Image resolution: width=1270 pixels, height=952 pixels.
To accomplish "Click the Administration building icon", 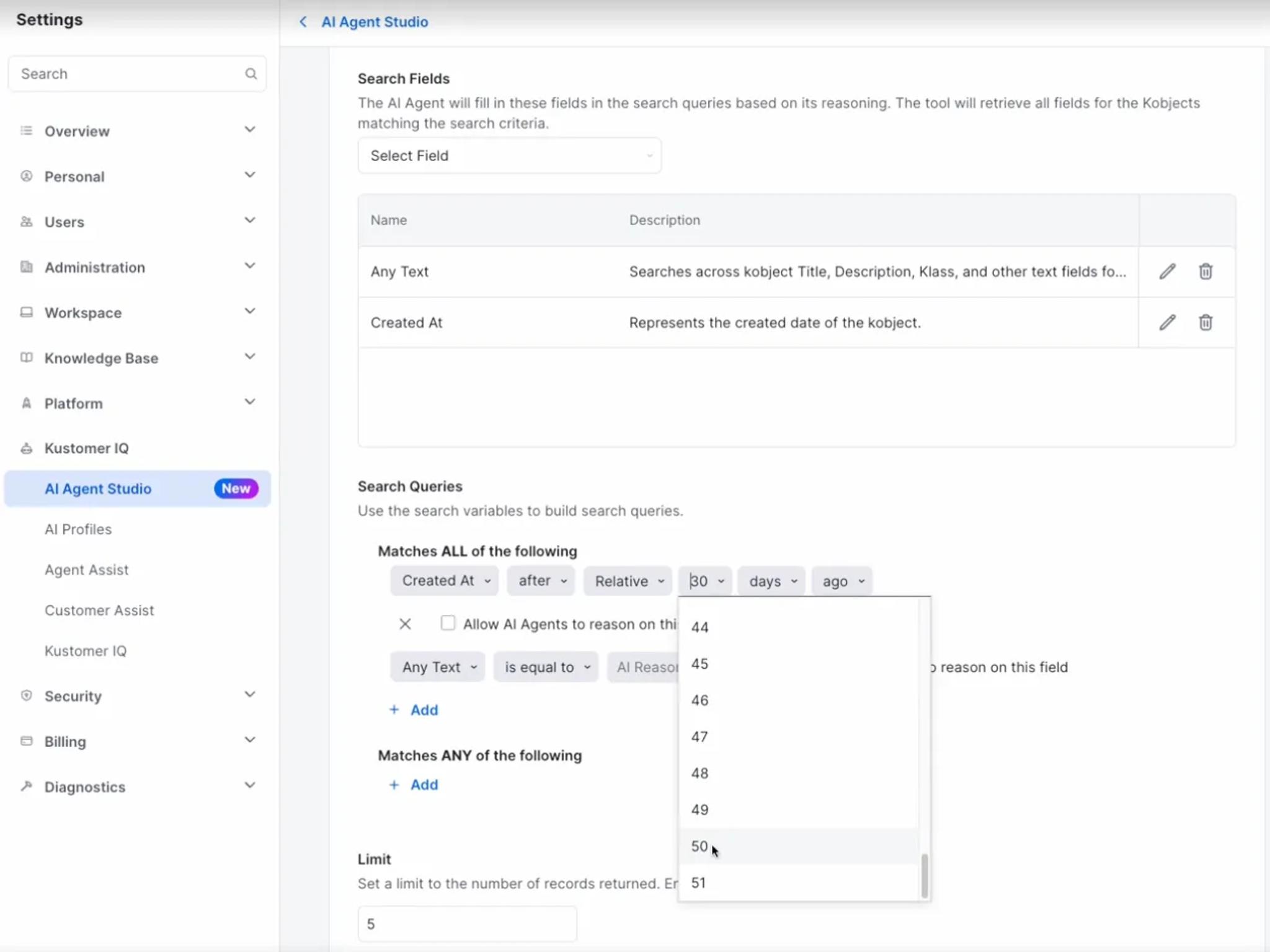I will [26, 267].
